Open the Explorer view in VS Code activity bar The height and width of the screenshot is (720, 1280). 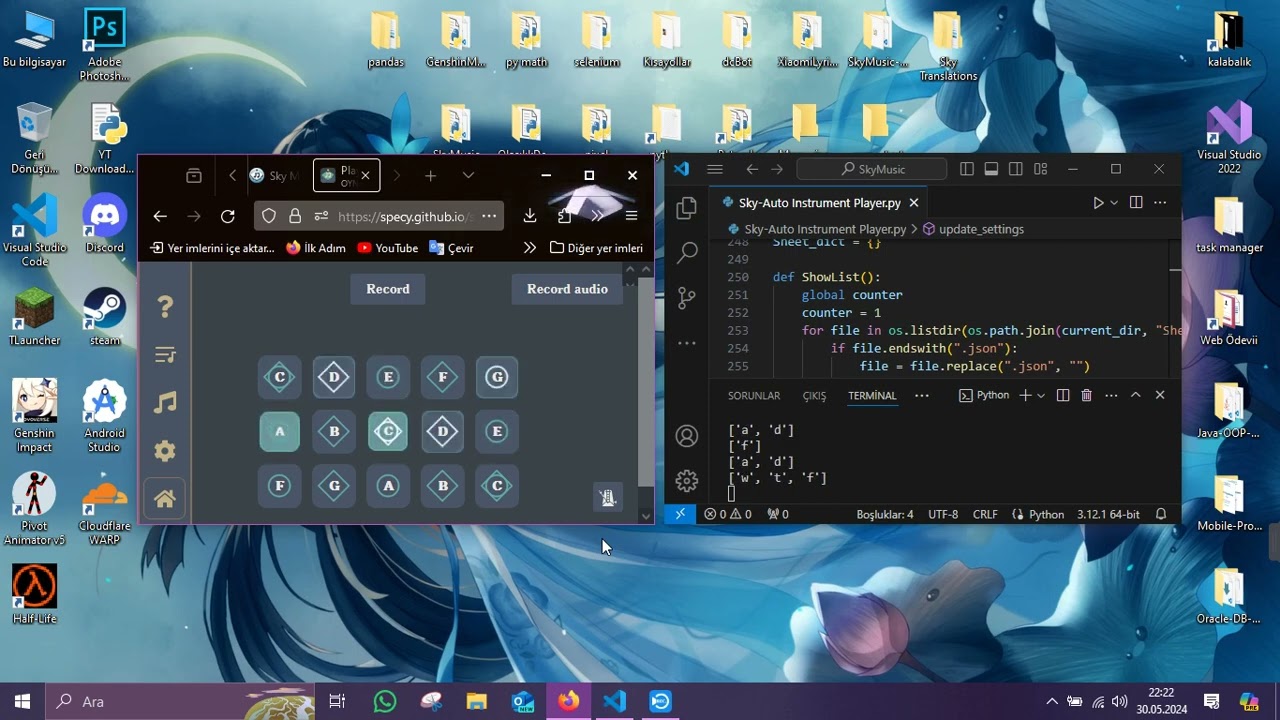point(686,206)
